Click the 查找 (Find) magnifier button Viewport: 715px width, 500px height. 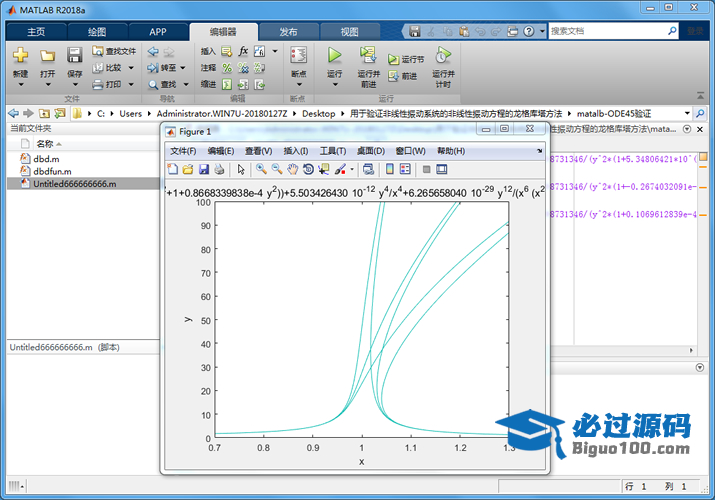coord(163,85)
